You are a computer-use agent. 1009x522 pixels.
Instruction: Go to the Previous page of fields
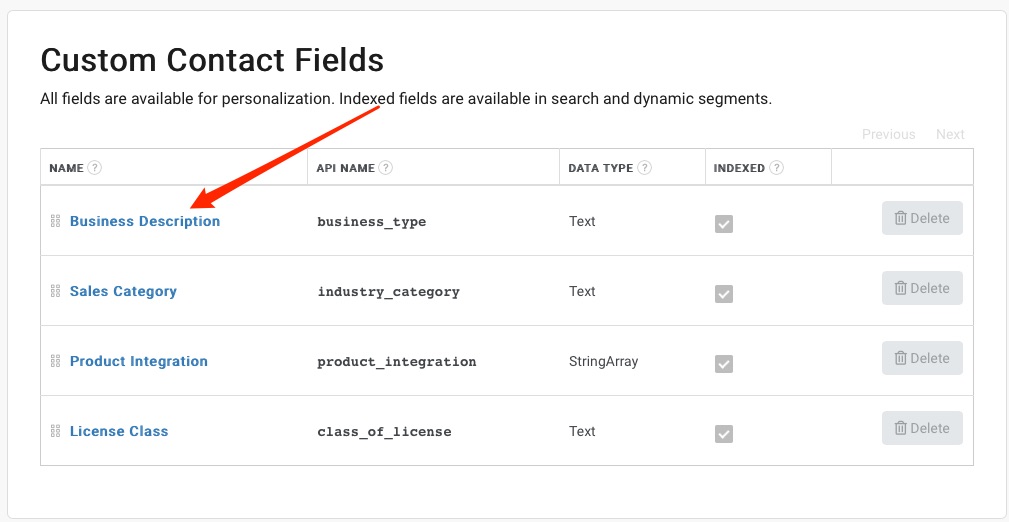coord(889,134)
